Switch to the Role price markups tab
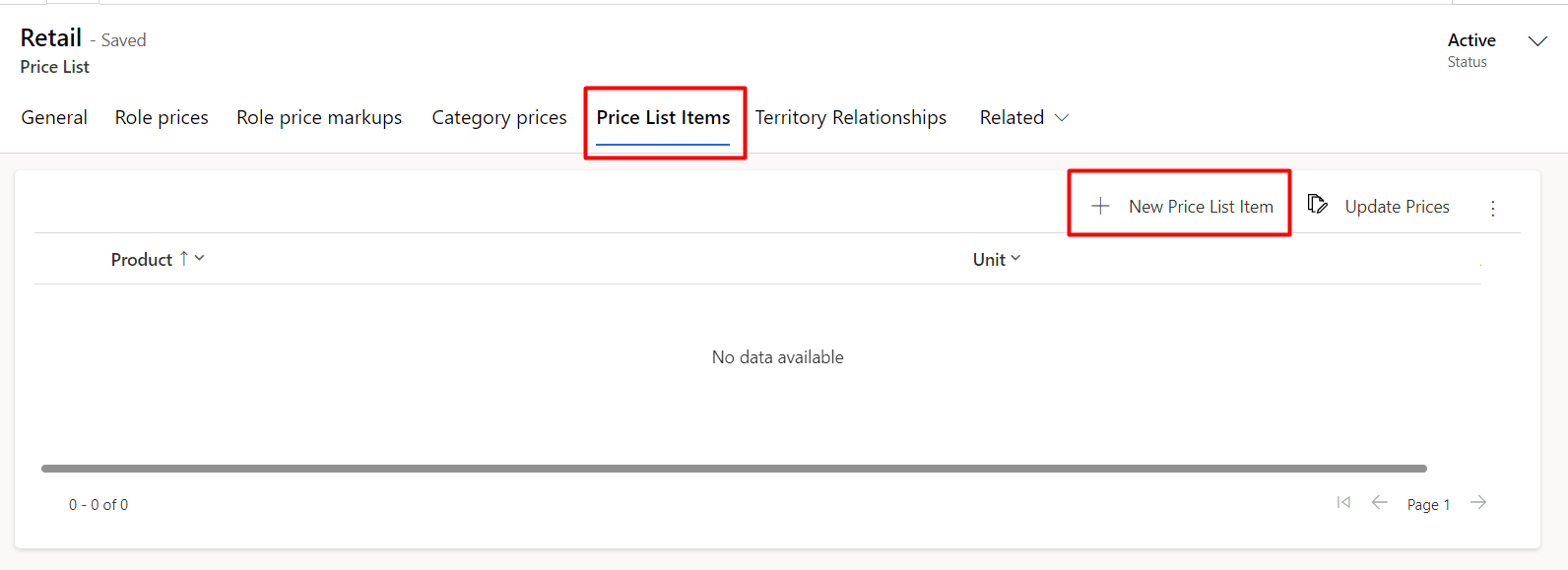This screenshot has height=570, width=1568. pyautogui.click(x=319, y=117)
